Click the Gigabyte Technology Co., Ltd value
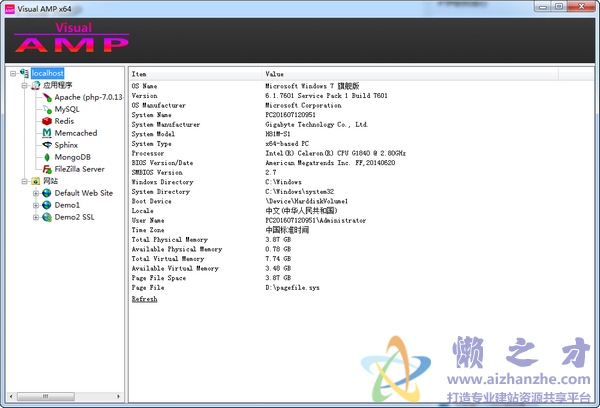Screen dimensions: 600x408 pos(316,124)
